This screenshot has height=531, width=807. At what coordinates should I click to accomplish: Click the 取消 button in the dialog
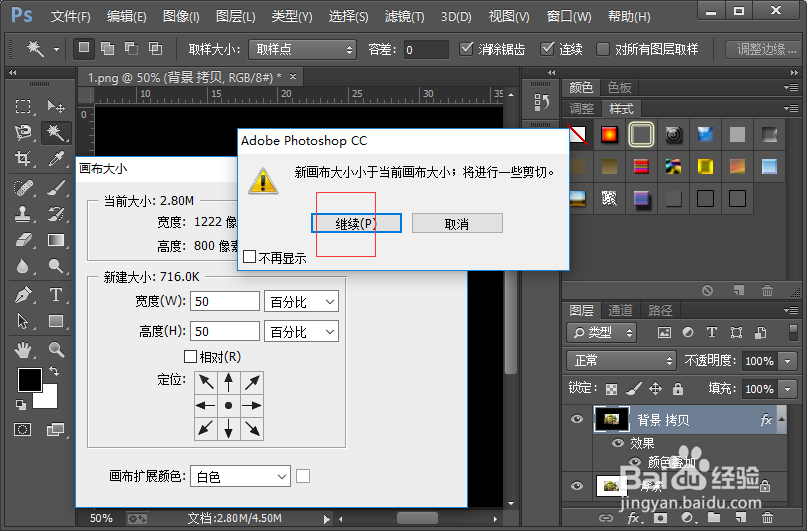point(457,223)
